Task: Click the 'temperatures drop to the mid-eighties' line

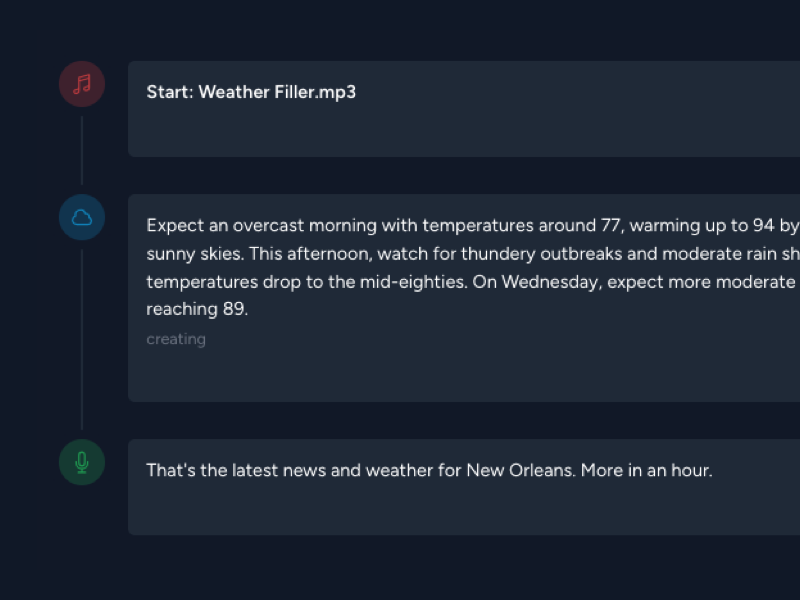Action: (473, 282)
